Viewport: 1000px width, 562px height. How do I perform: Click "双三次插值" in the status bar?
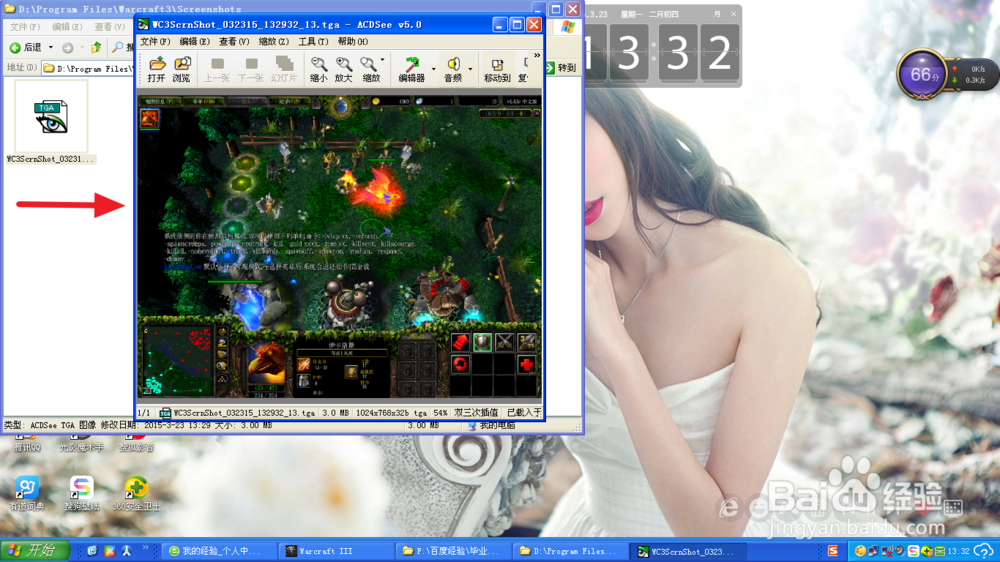click(x=476, y=413)
